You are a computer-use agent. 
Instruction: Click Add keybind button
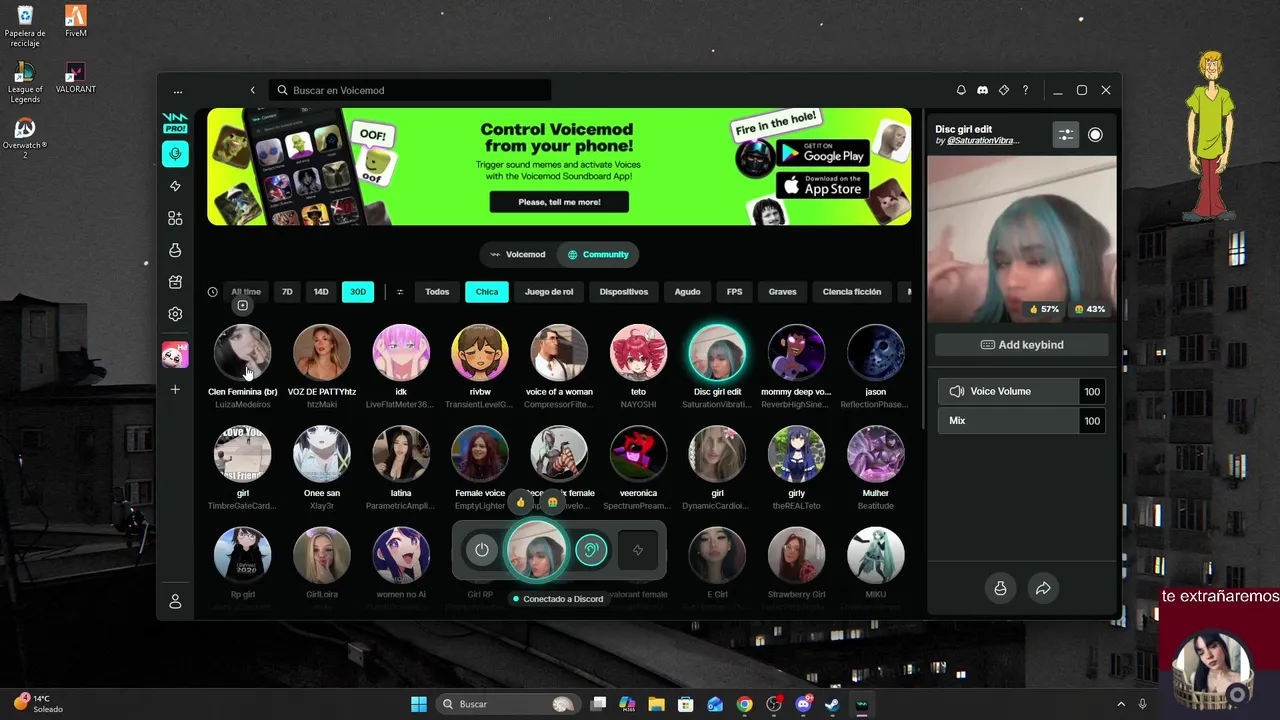click(1021, 345)
